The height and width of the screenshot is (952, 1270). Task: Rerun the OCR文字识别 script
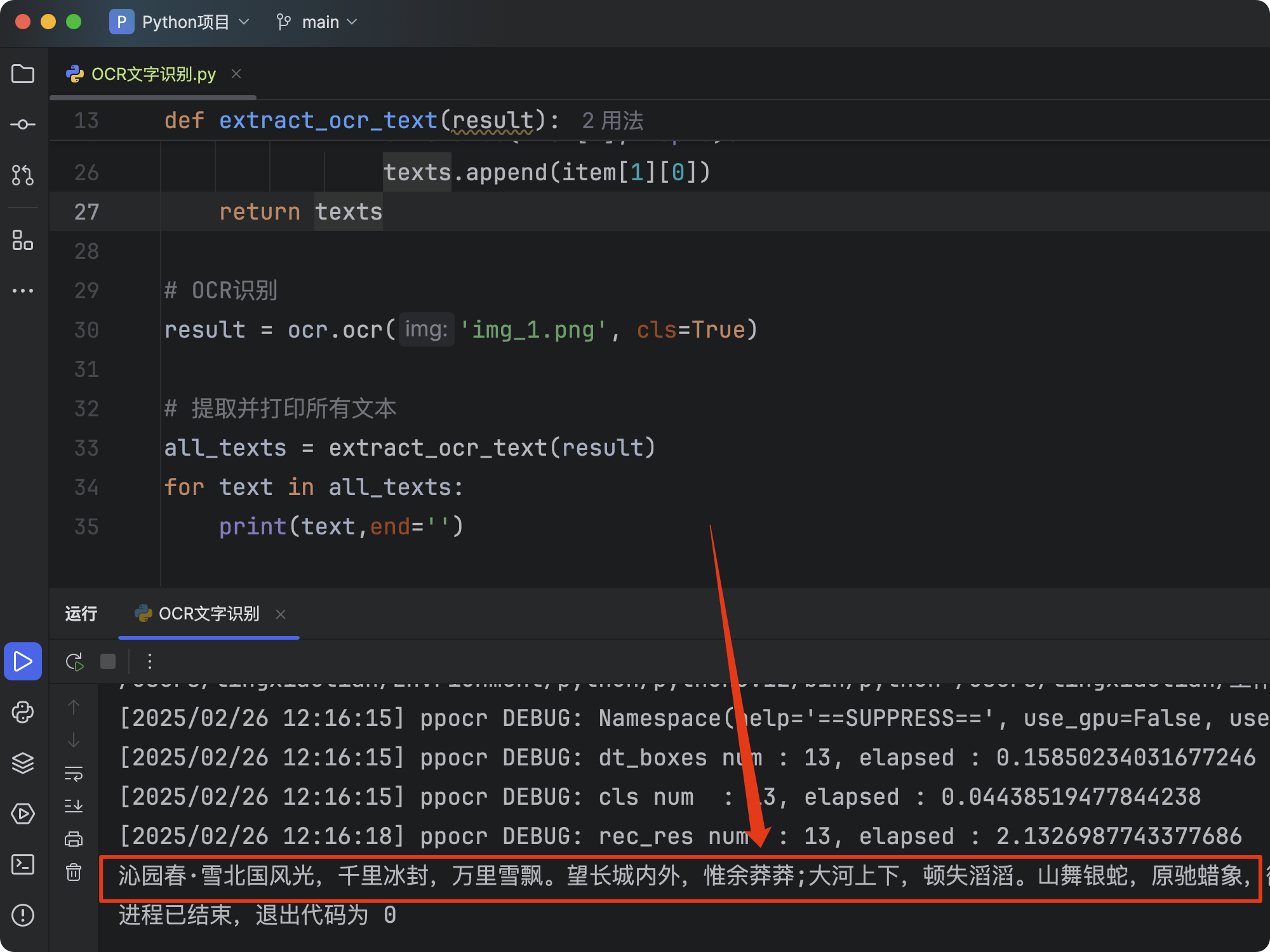(x=74, y=662)
